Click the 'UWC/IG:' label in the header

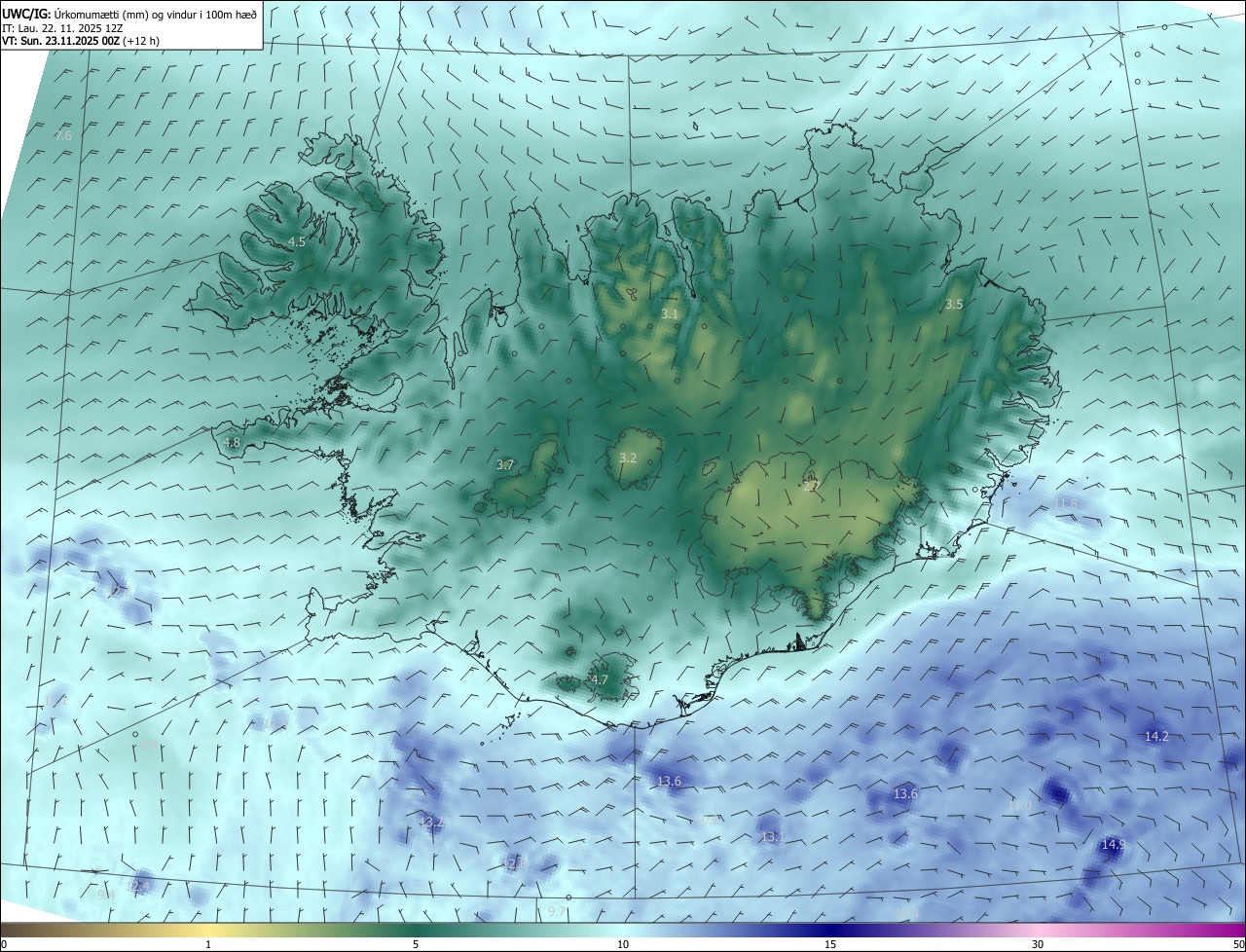[26, 13]
